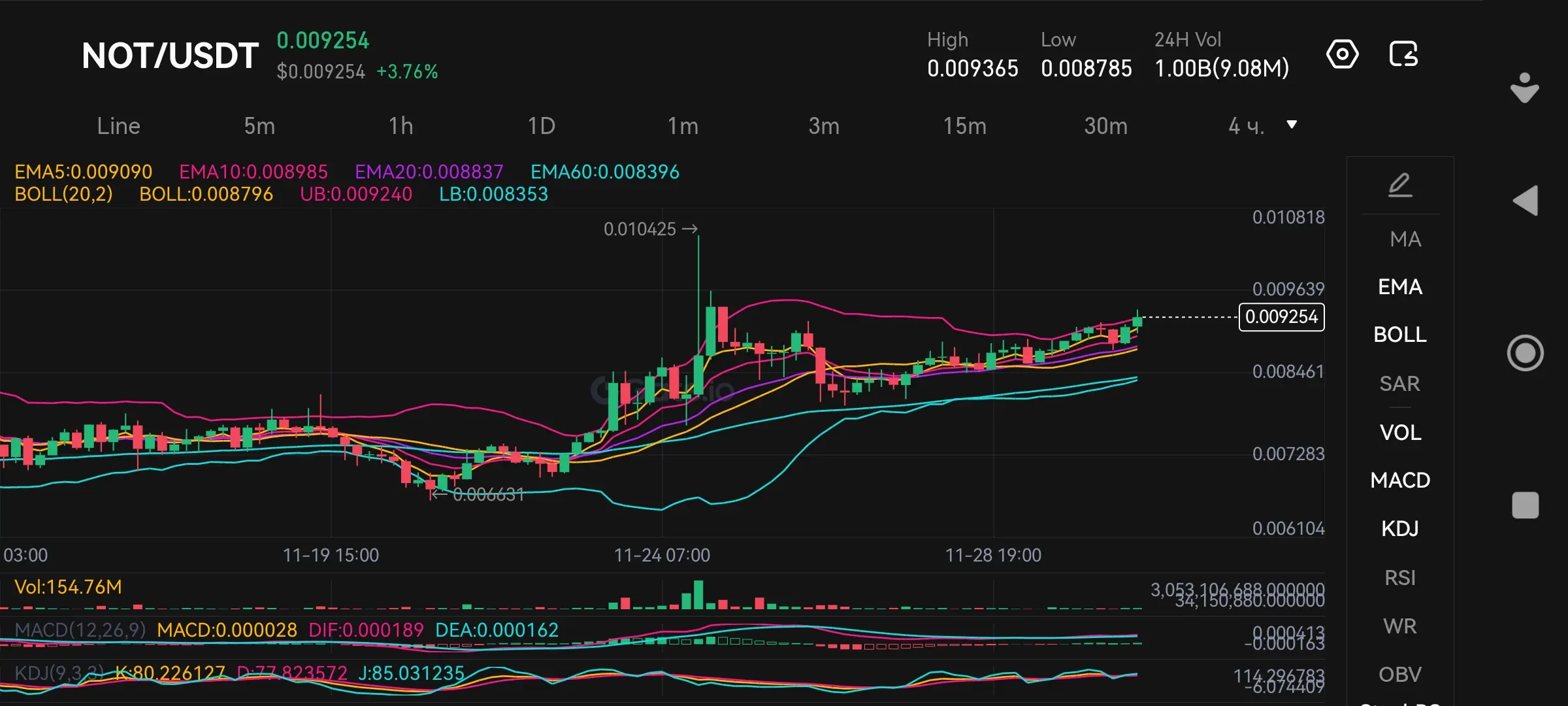The width and height of the screenshot is (1568, 706).
Task: Open chart settings hexagon icon
Action: point(1342,54)
